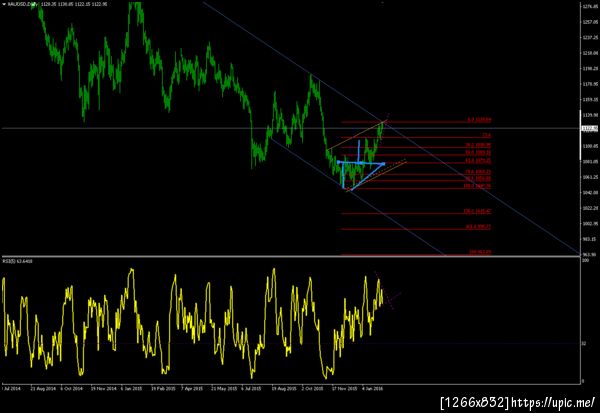Click the 4 Jan 2016 date on time axis
This screenshot has width=600, height=413.
pyautogui.click(x=372, y=388)
